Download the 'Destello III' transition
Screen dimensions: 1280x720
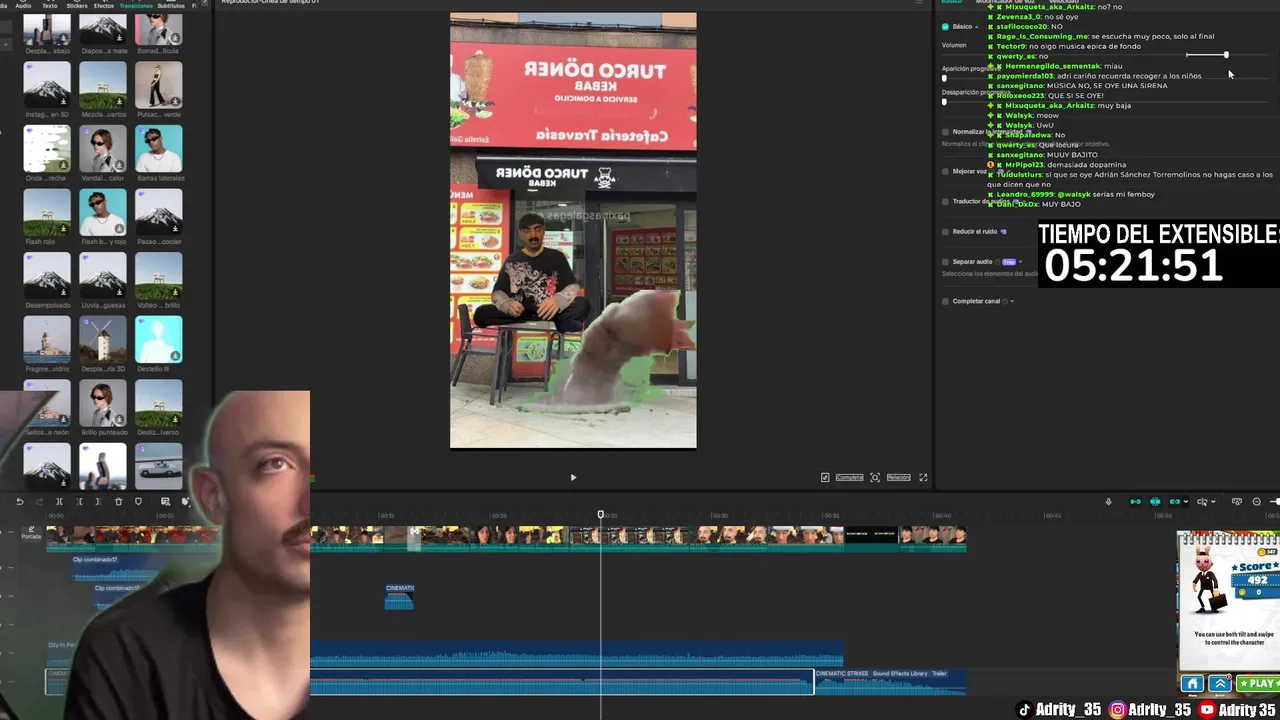[176, 355]
